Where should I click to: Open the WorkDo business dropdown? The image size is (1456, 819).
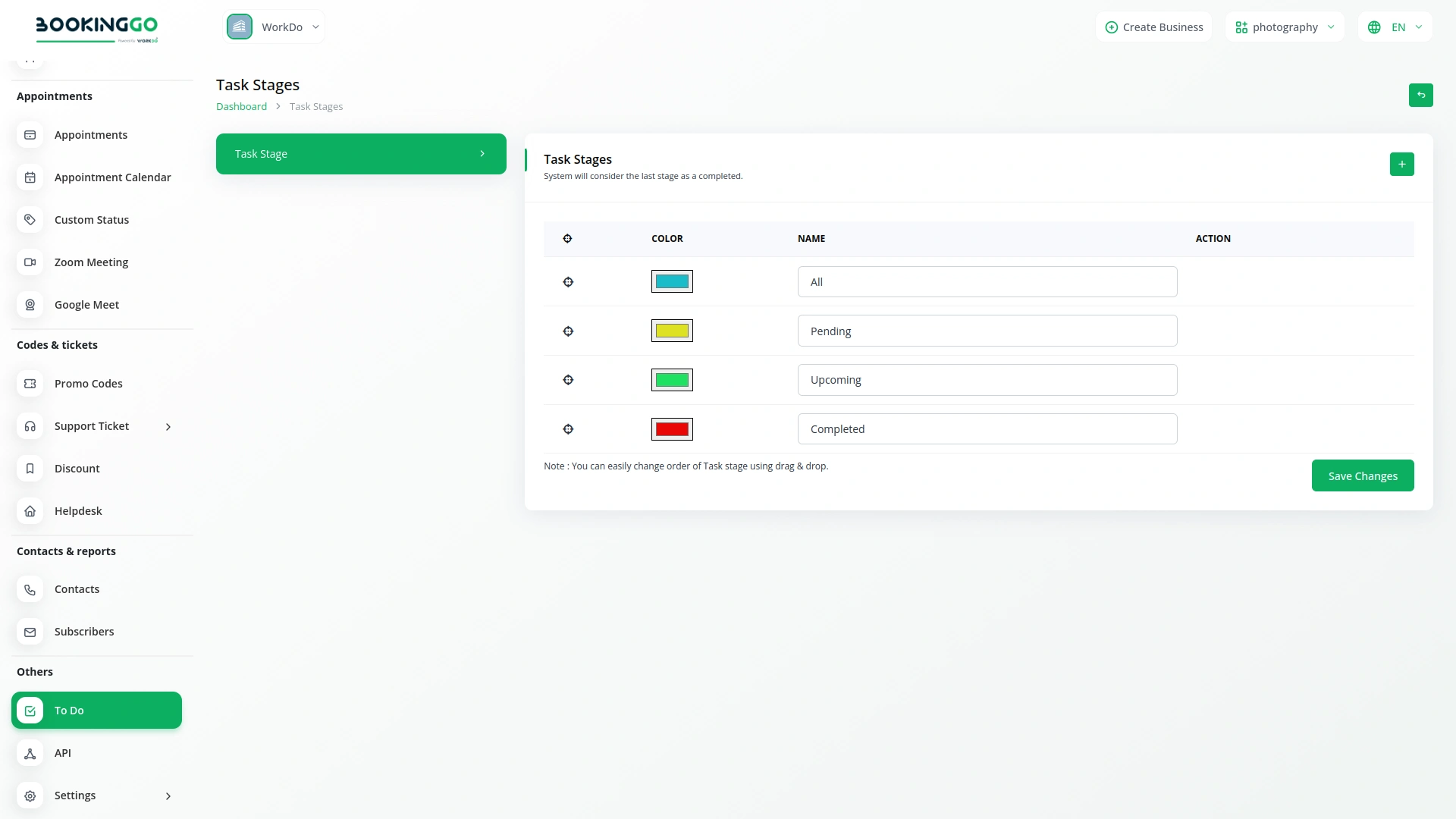tap(274, 27)
